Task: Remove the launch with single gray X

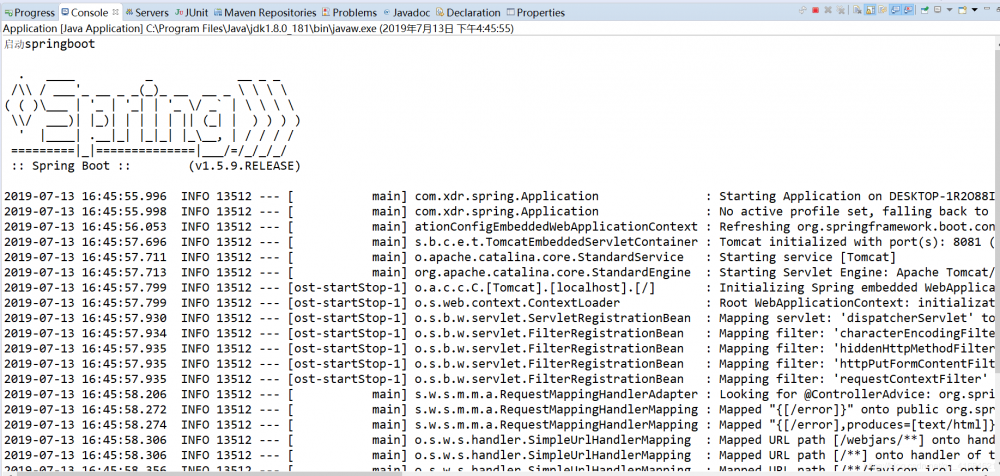Action: (x=828, y=10)
